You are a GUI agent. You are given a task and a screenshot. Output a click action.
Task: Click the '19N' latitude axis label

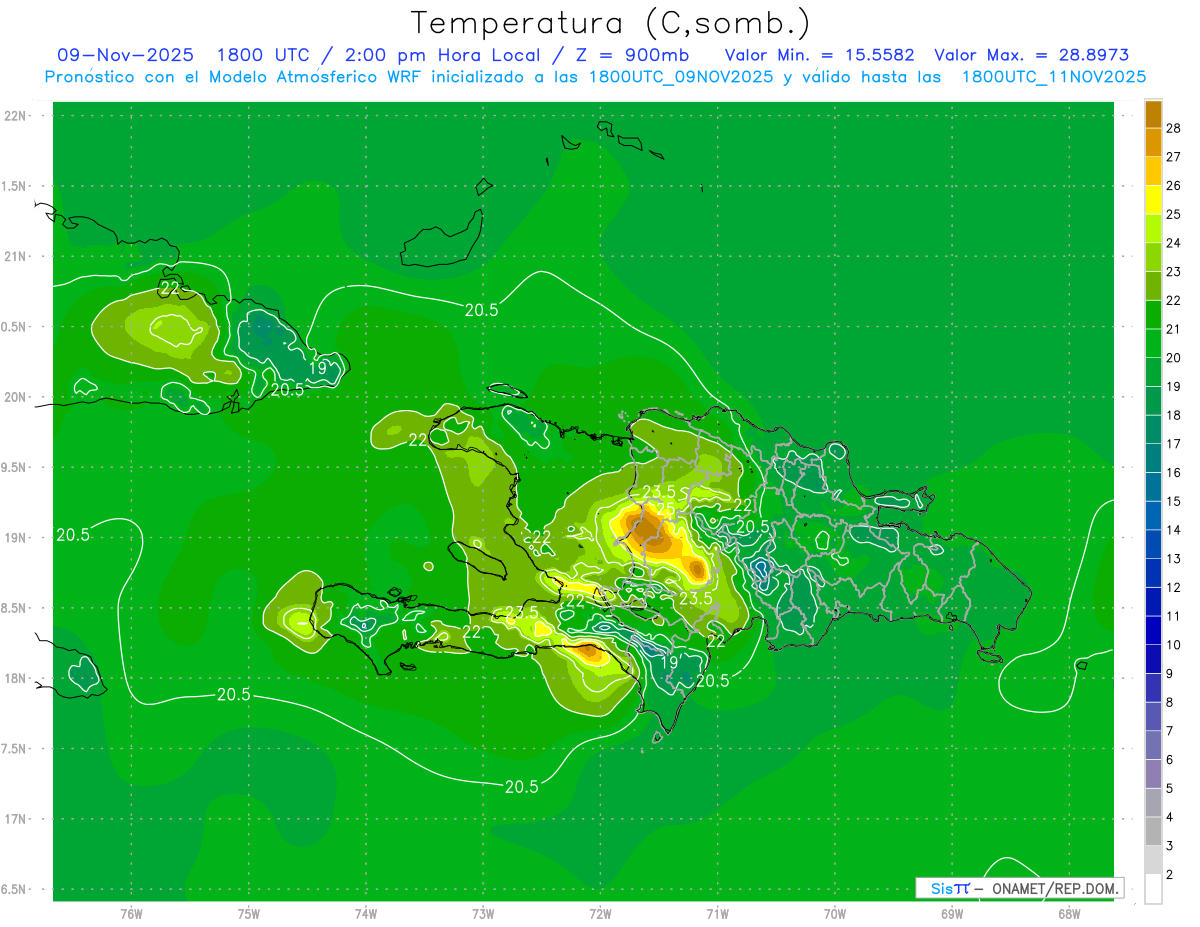(15, 538)
